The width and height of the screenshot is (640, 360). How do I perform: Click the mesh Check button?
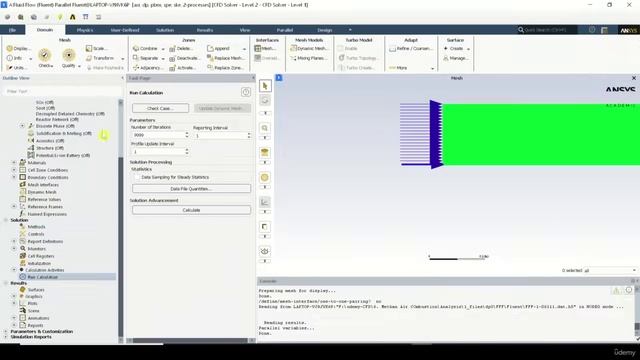(x=45, y=58)
